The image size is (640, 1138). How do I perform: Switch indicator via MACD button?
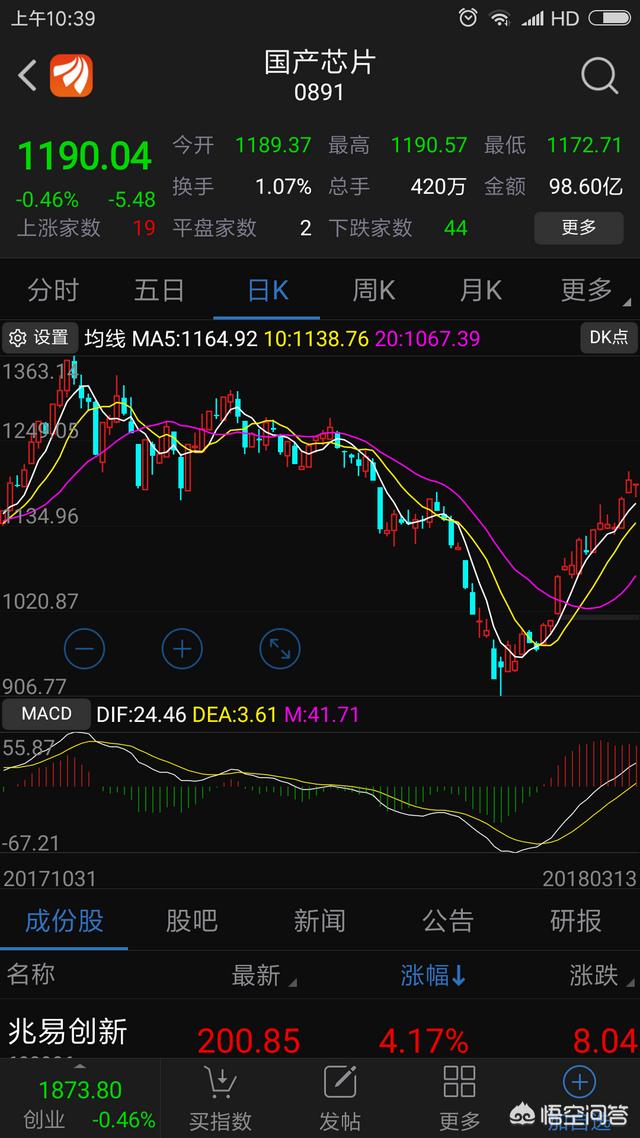pos(46,714)
